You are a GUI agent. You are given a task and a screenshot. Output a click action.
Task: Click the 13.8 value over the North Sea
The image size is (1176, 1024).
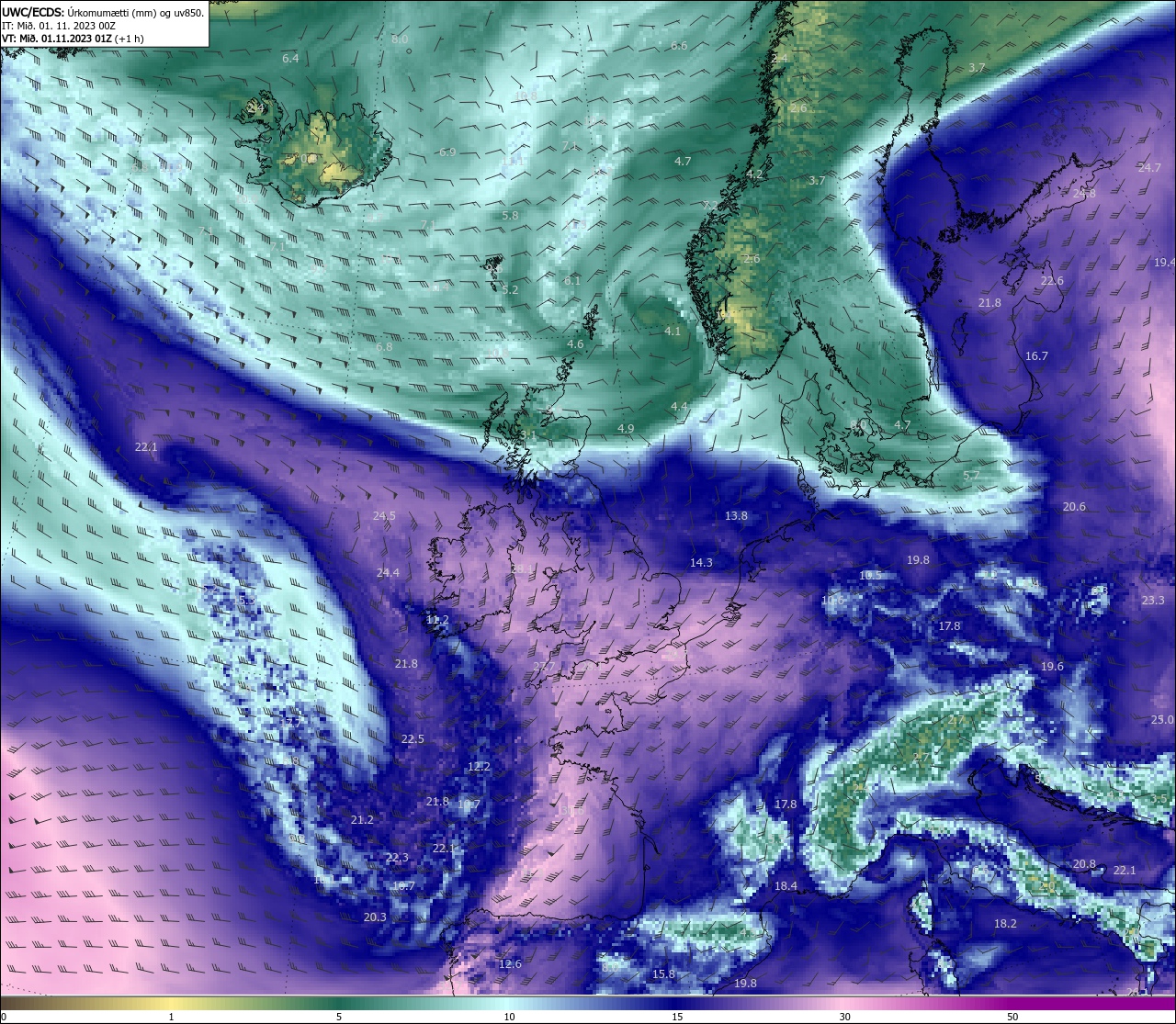click(736, 515)
